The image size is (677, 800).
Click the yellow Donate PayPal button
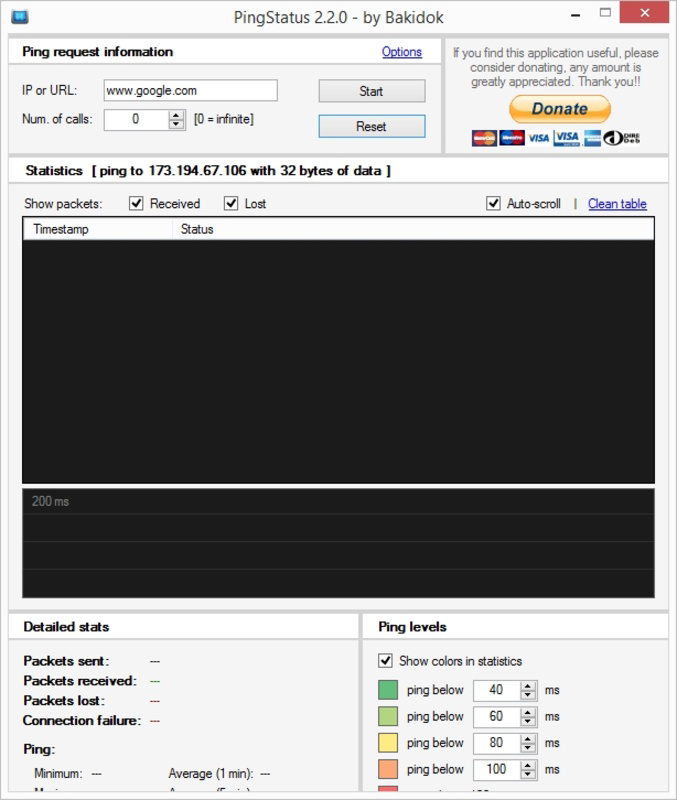560,109
